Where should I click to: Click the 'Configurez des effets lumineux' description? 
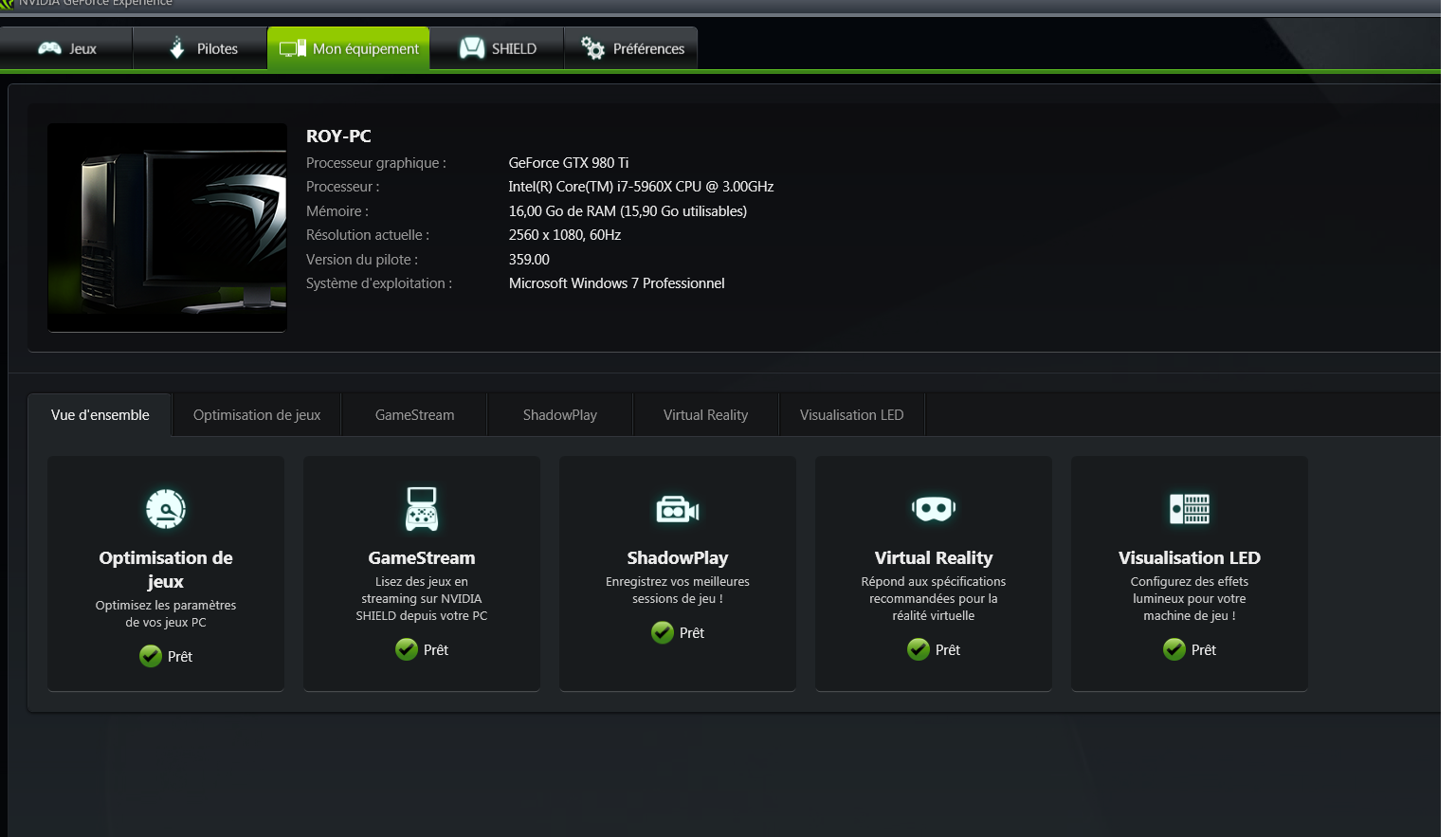[1190, 599]
